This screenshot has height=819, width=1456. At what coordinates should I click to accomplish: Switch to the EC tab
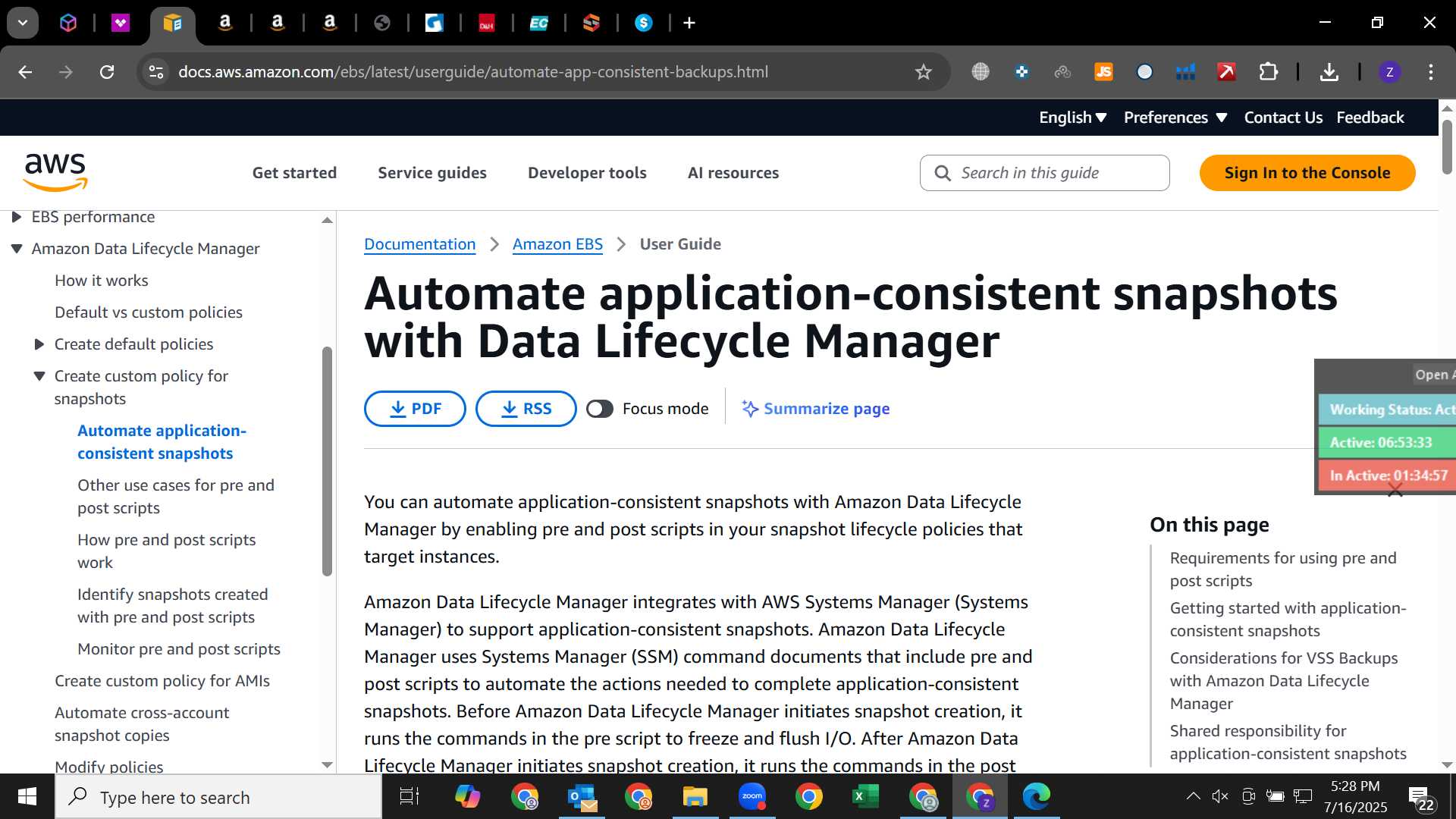point(538,23)
